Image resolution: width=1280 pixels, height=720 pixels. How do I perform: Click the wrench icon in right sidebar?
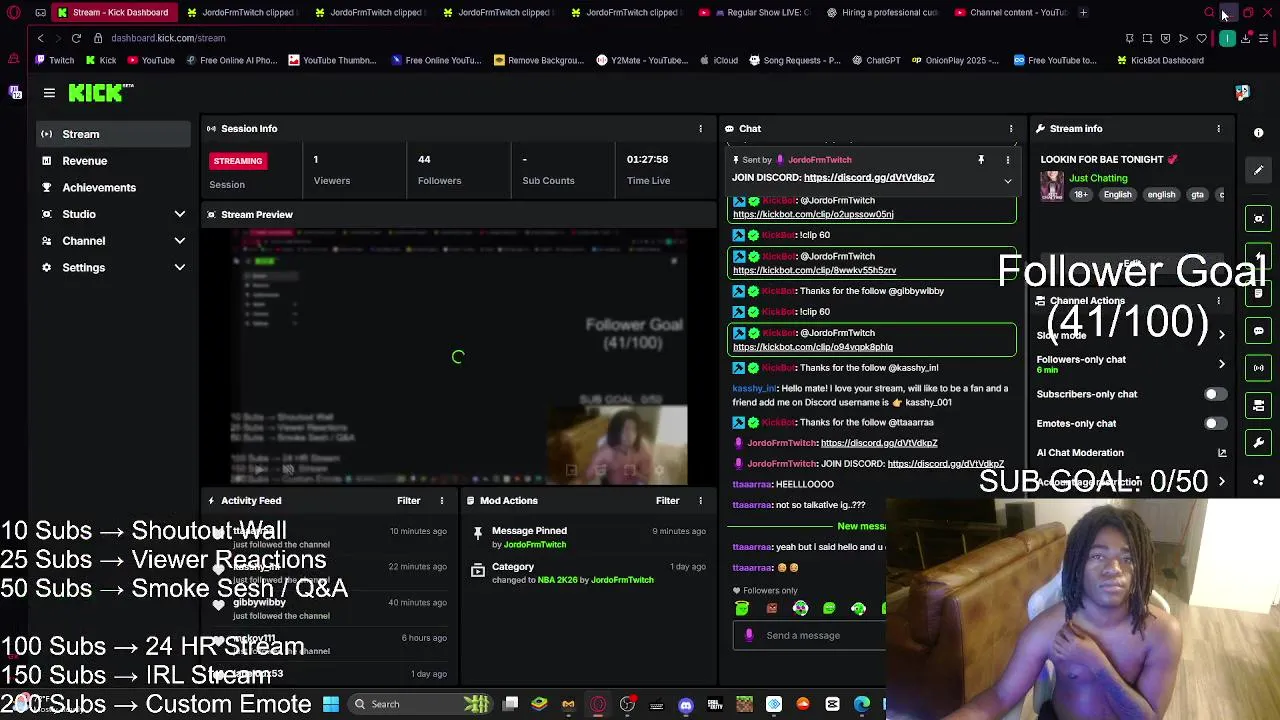(x=1259, y=443)
